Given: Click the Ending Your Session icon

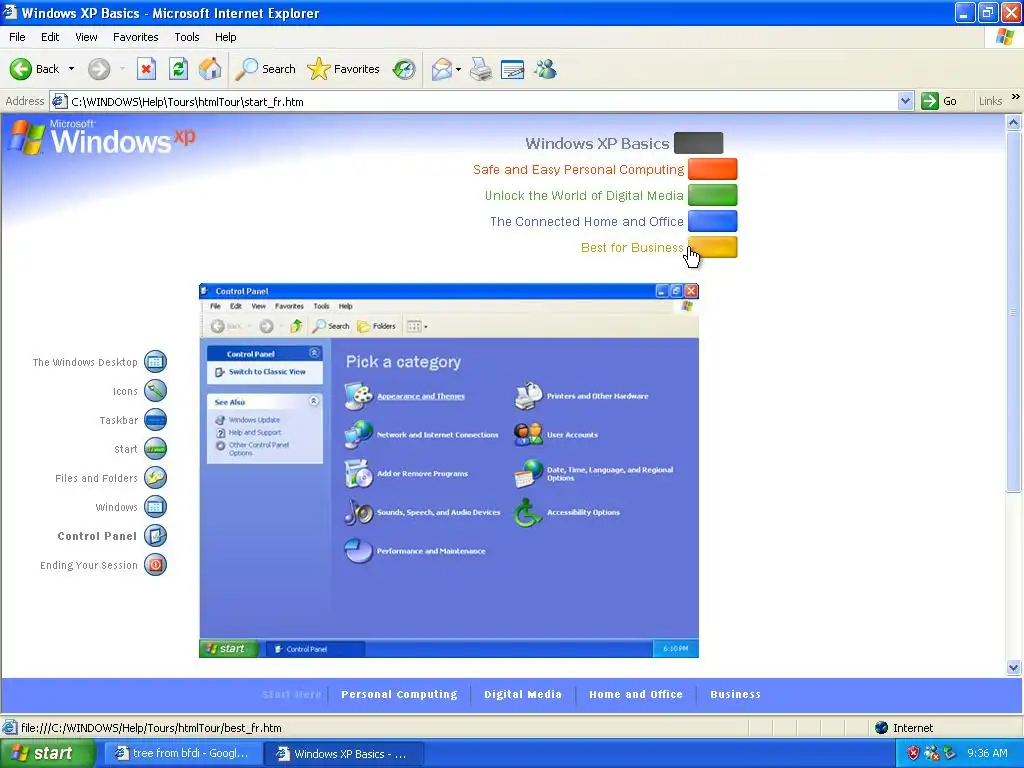Looking at the screenshot, I should point(155,565).
